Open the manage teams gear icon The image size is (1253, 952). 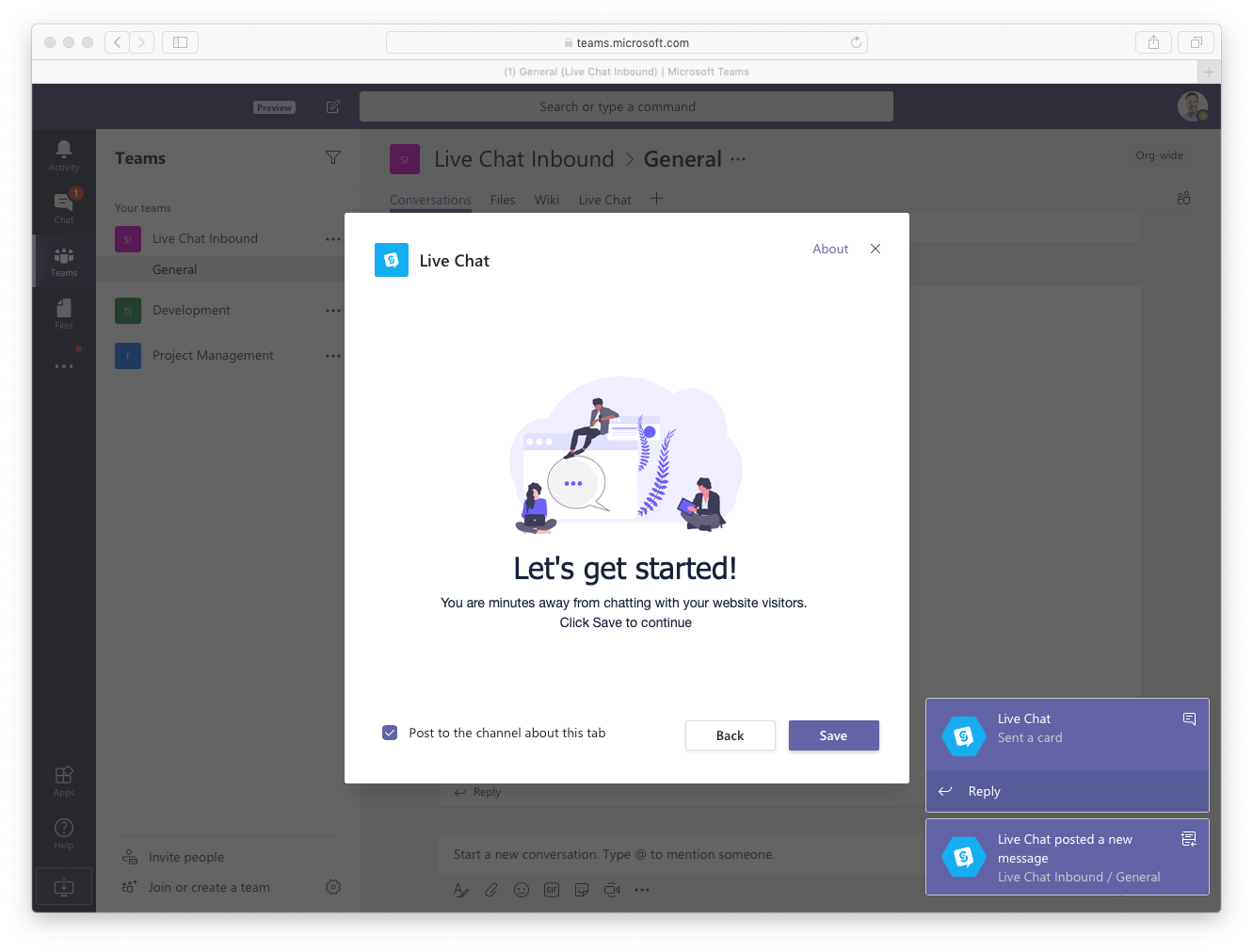(x=333, y=887)
